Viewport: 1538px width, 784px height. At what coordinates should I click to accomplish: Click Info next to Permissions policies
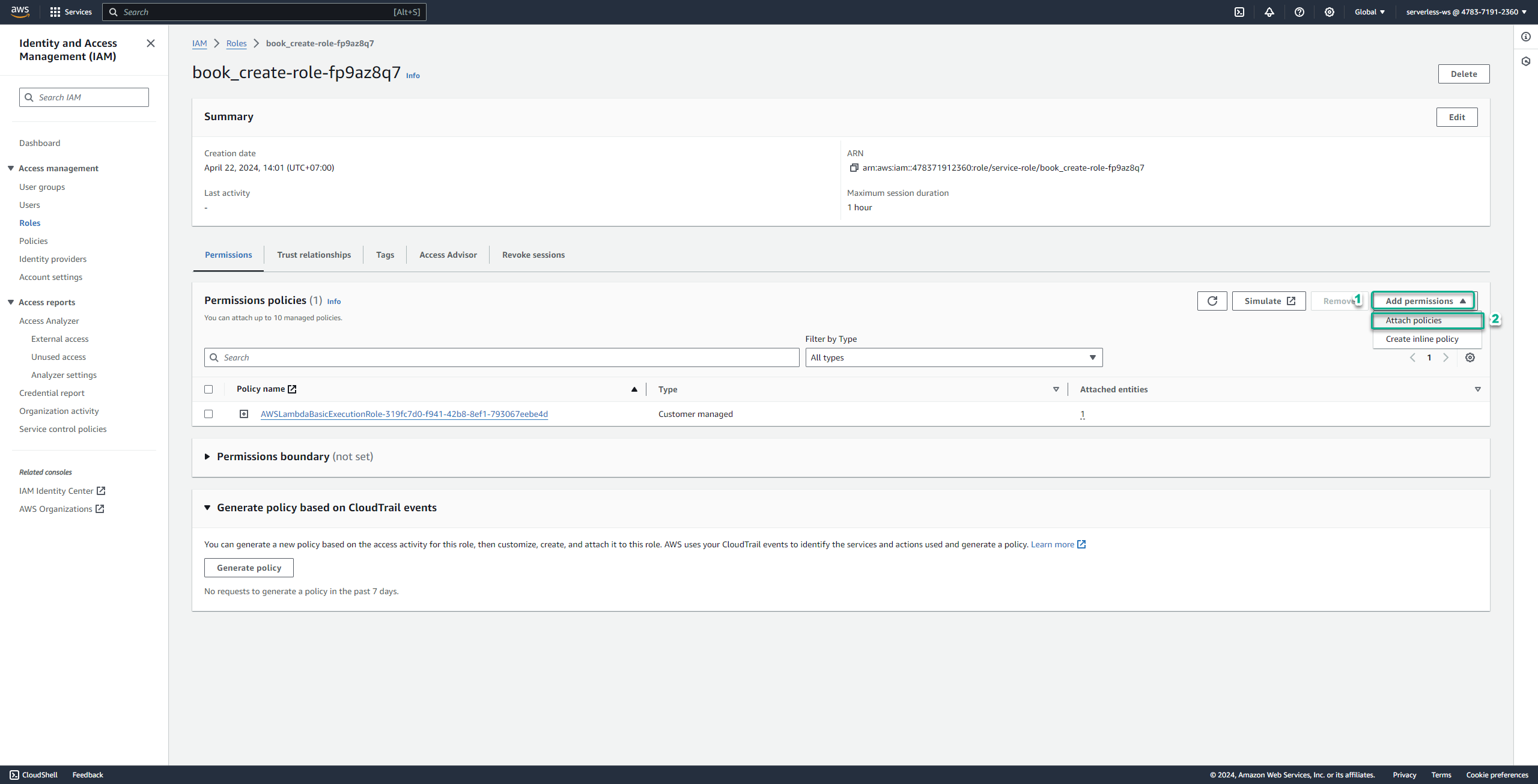pos(334,302)
